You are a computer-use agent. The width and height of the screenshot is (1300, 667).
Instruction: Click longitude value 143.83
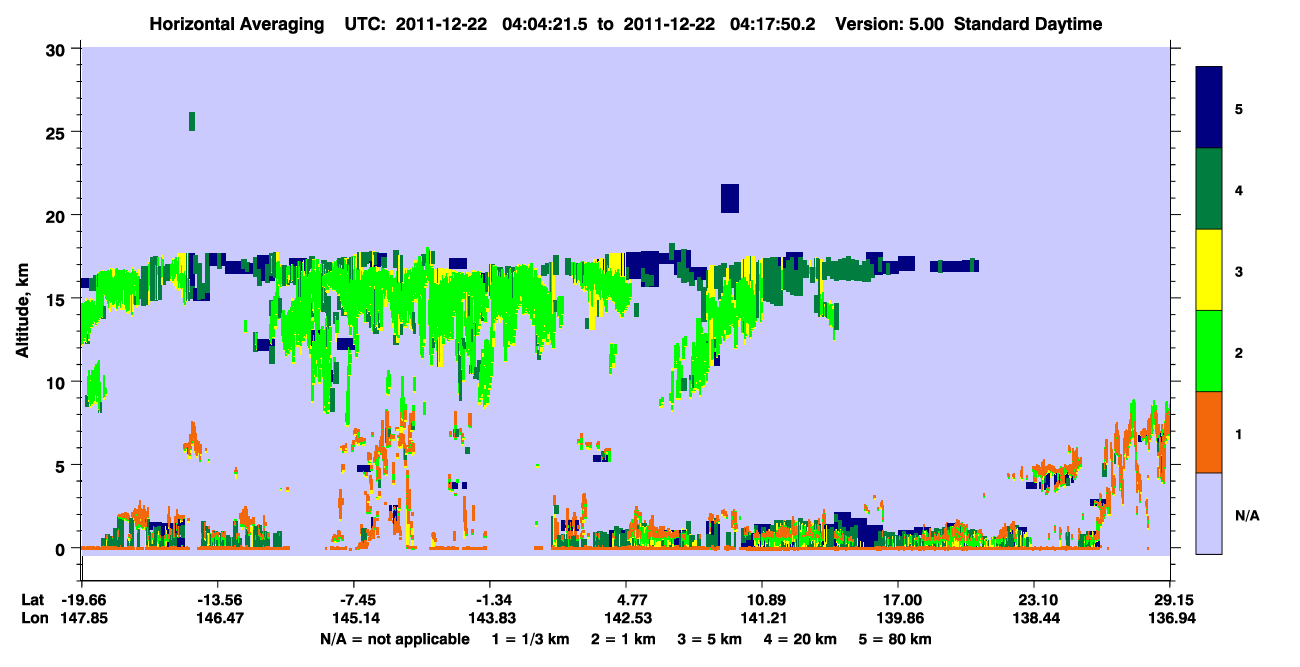(x=490, y=619)
